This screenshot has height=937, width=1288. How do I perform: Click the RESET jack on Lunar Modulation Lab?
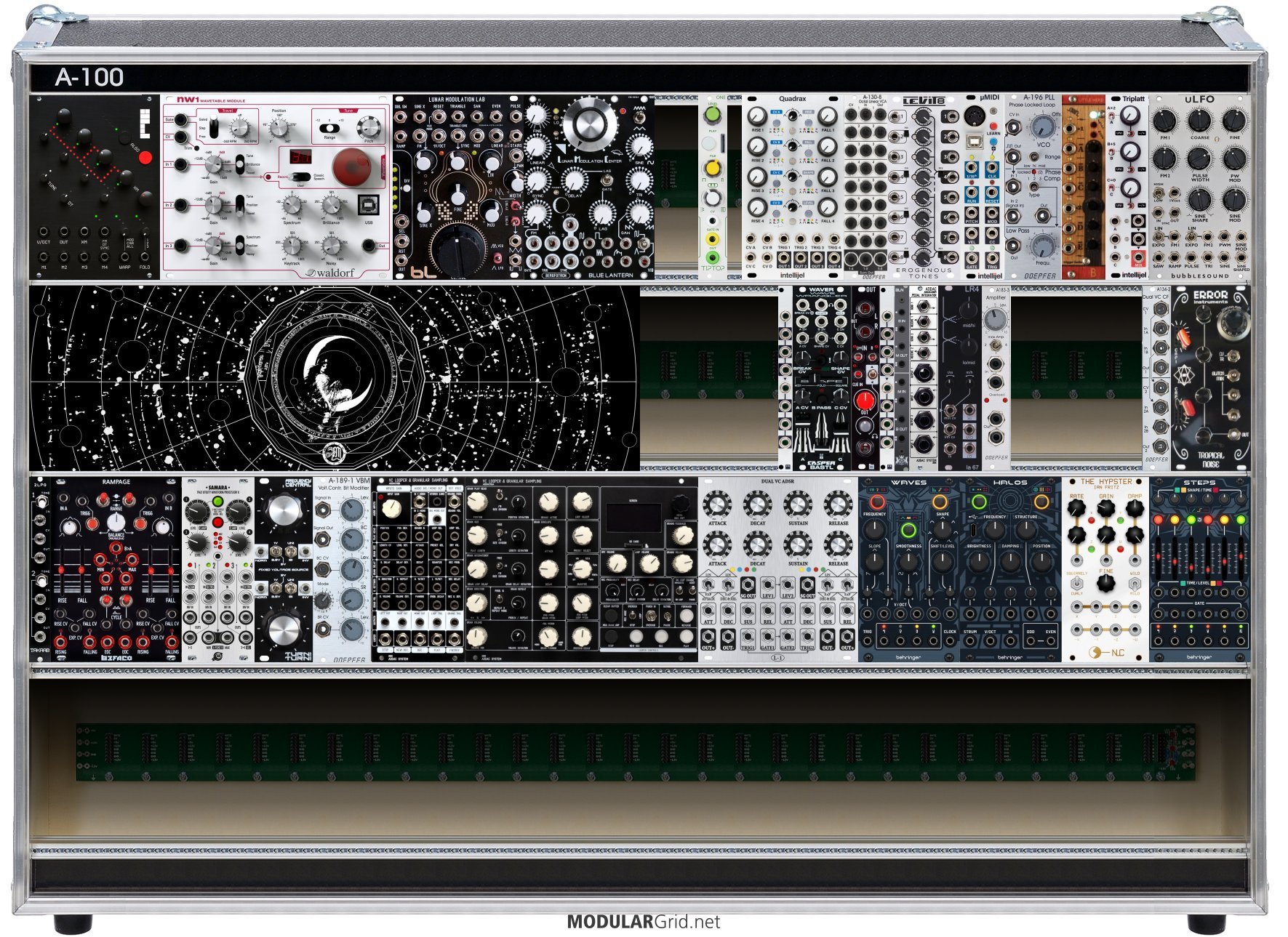[x=439, y=116]
